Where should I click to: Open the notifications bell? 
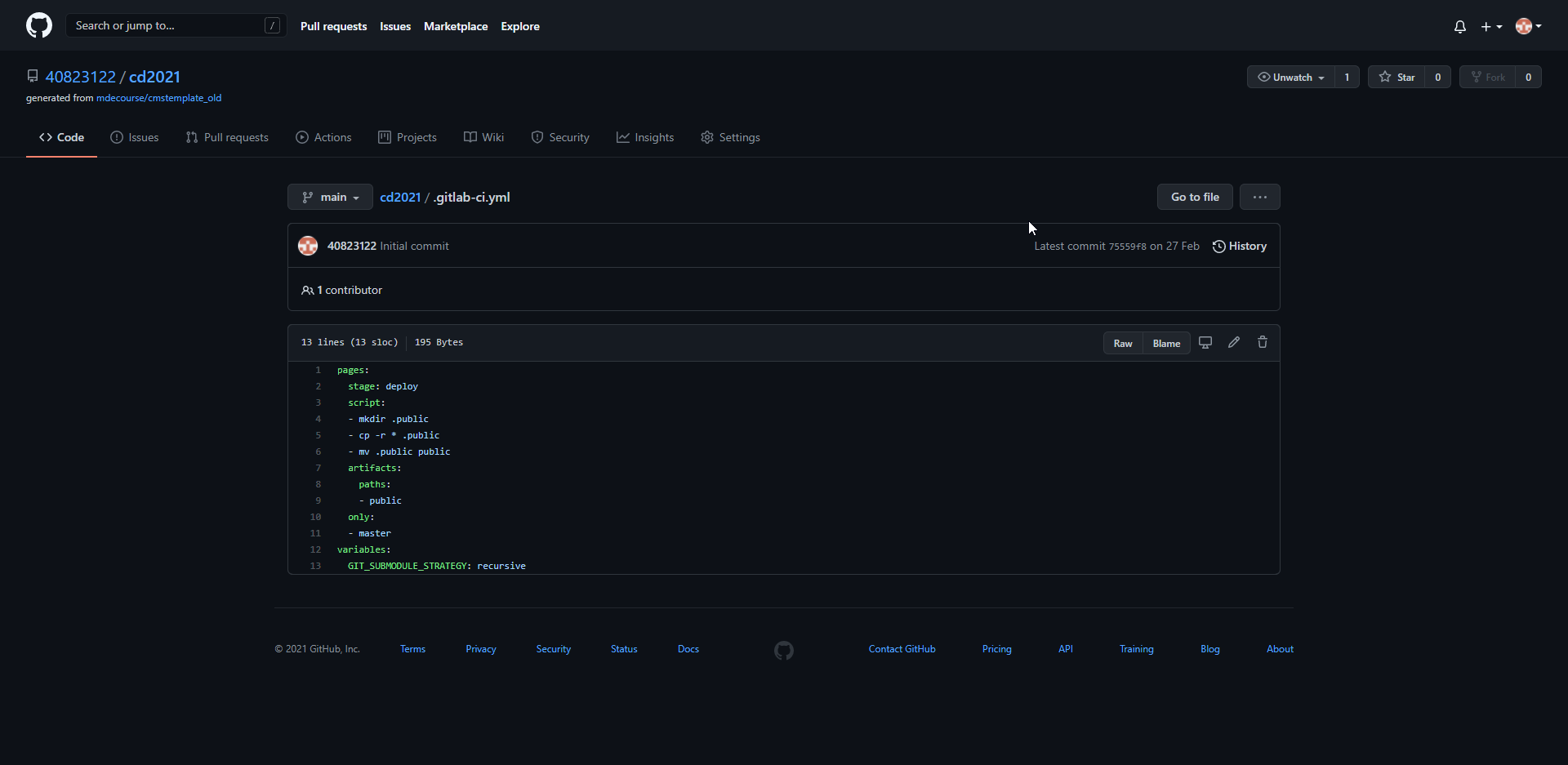point(1460,26)
